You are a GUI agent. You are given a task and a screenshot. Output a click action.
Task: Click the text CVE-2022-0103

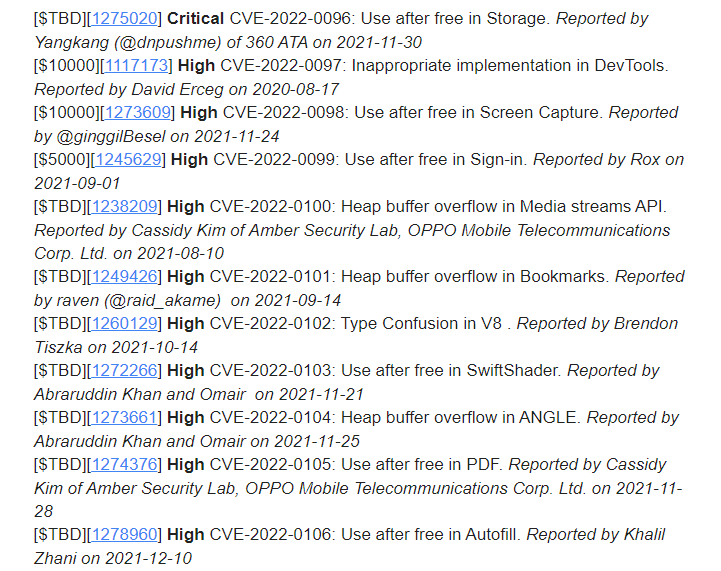(270, 370)
